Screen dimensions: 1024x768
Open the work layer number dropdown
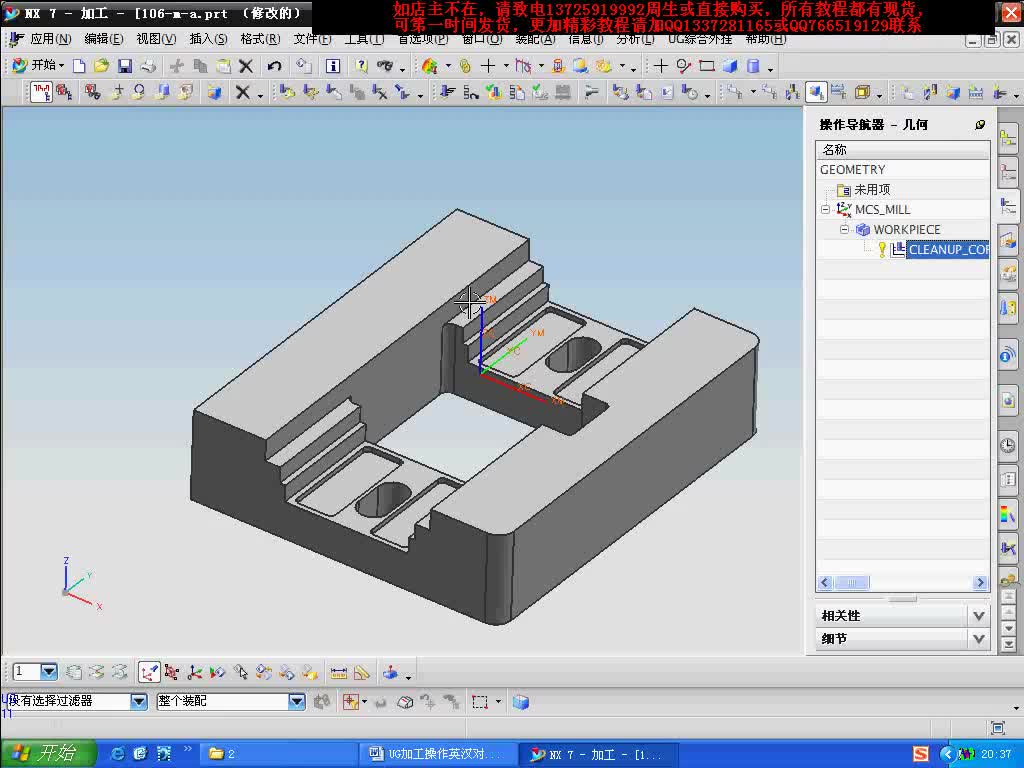point(49,671)
